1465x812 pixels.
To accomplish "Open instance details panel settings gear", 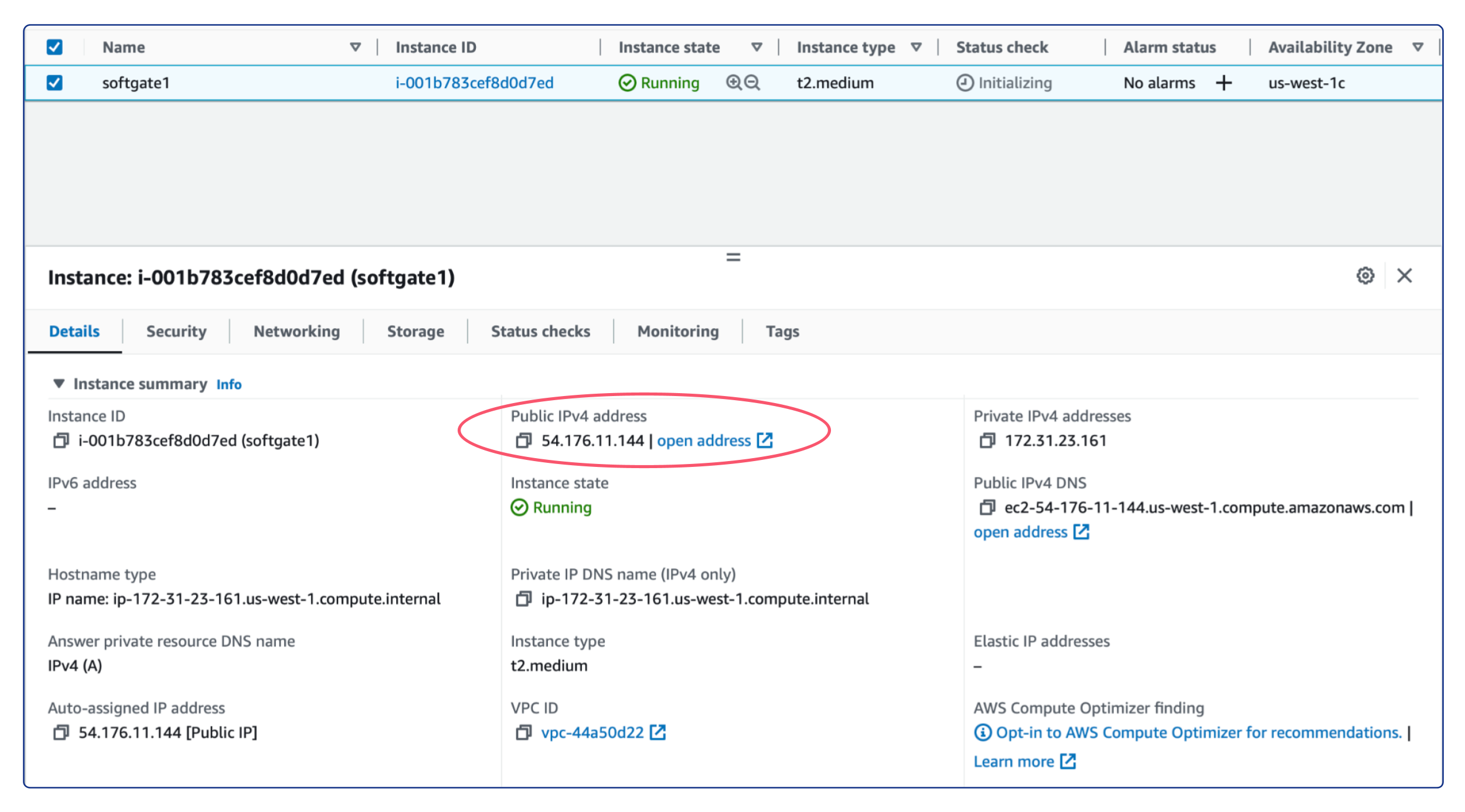I will click(1365, 275).
